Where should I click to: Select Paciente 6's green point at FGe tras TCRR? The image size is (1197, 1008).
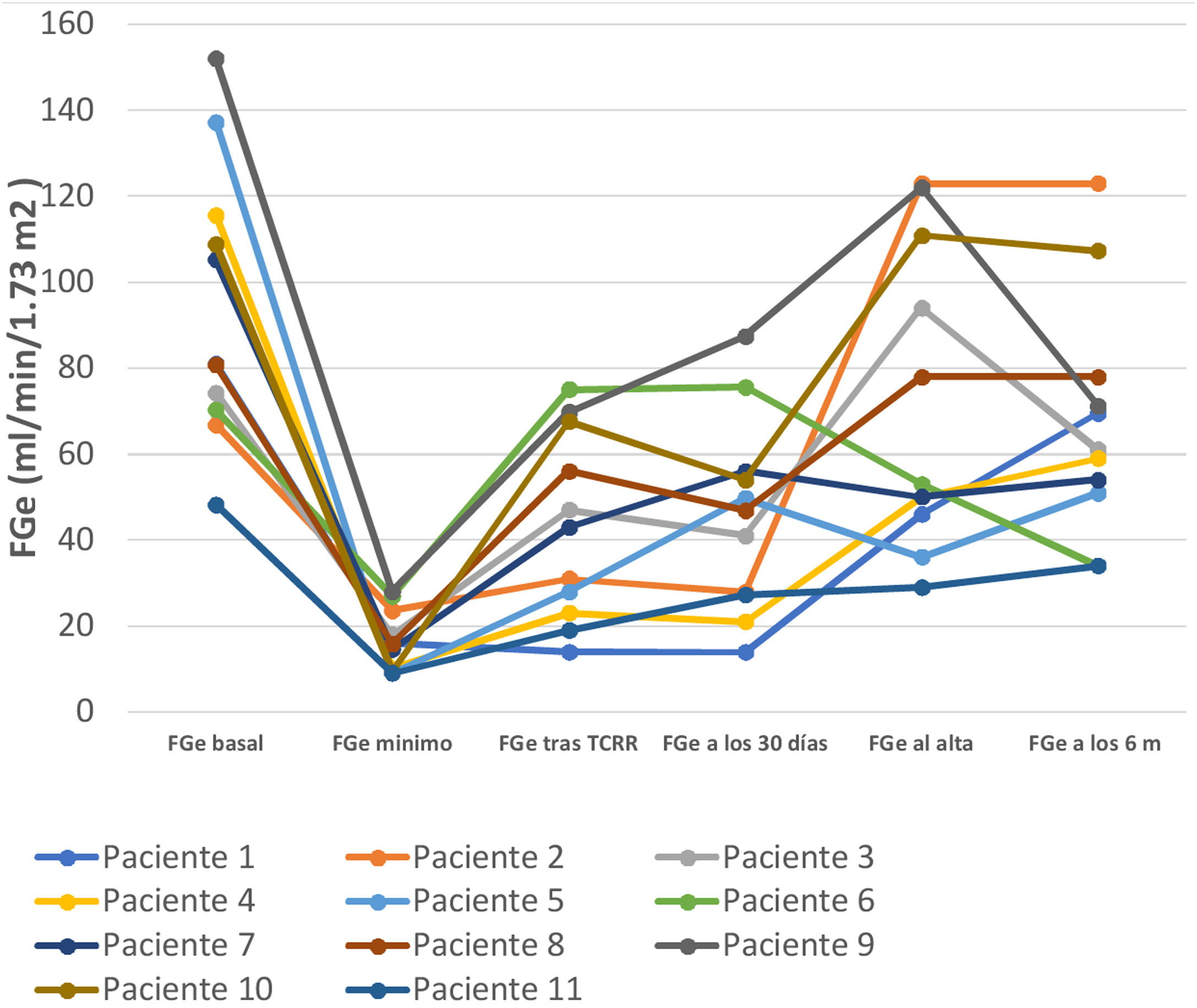569,390
